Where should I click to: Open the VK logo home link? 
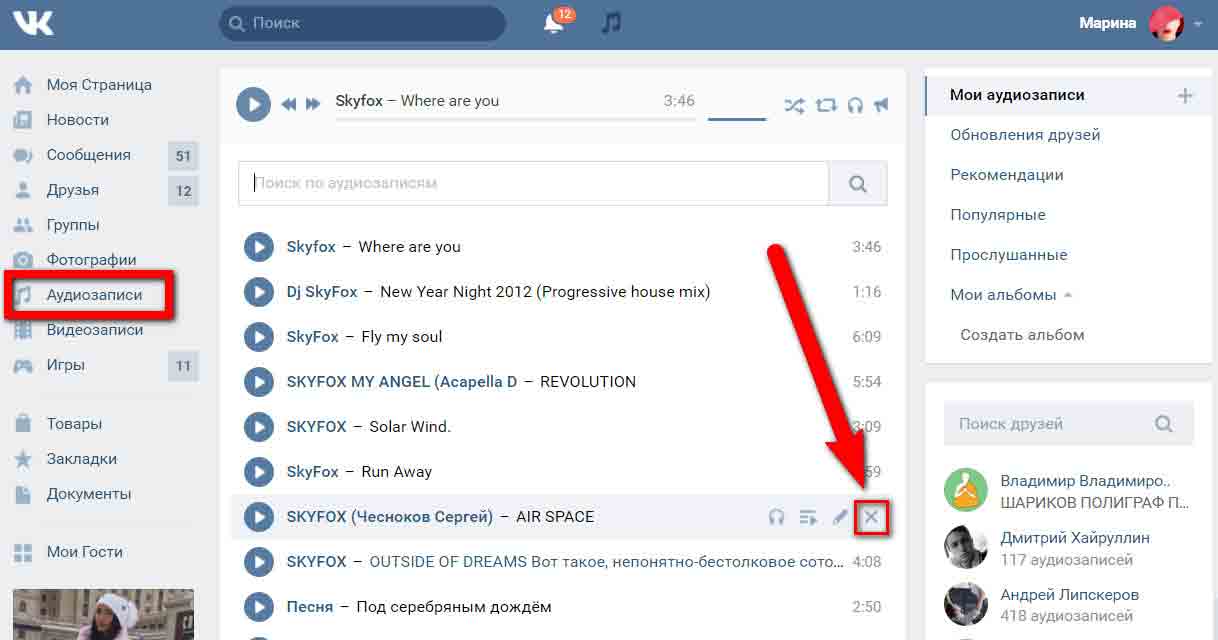tap(33, 23)
